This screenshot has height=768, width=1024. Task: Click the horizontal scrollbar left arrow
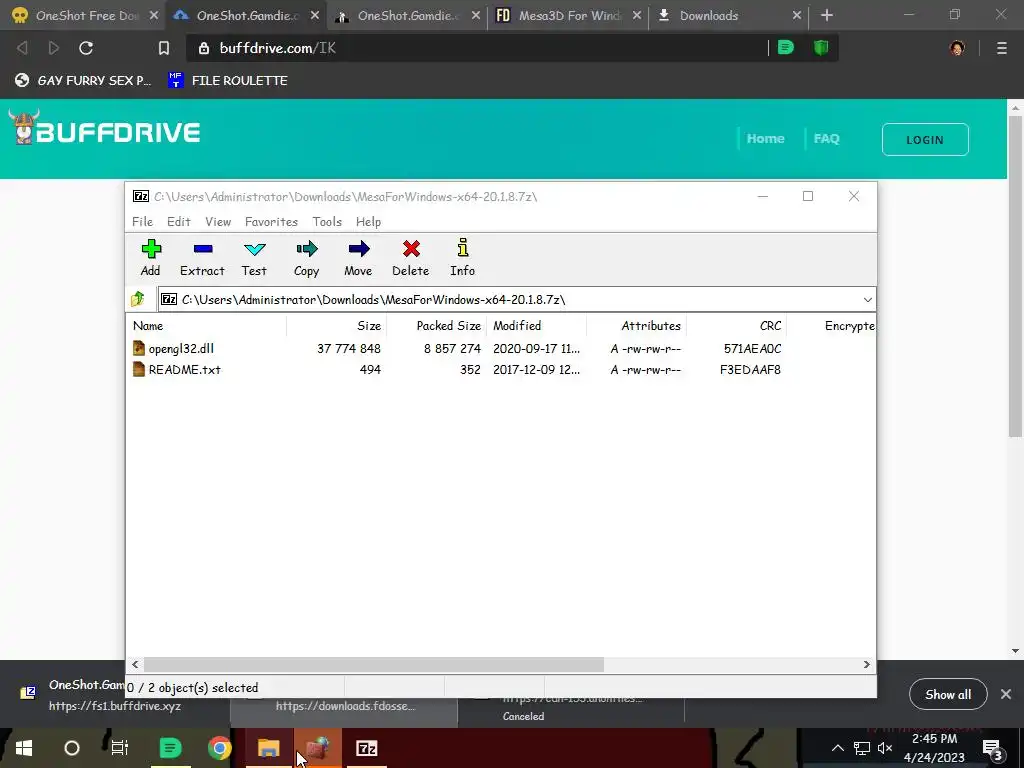pyautogui.click(x=135, y=665)
